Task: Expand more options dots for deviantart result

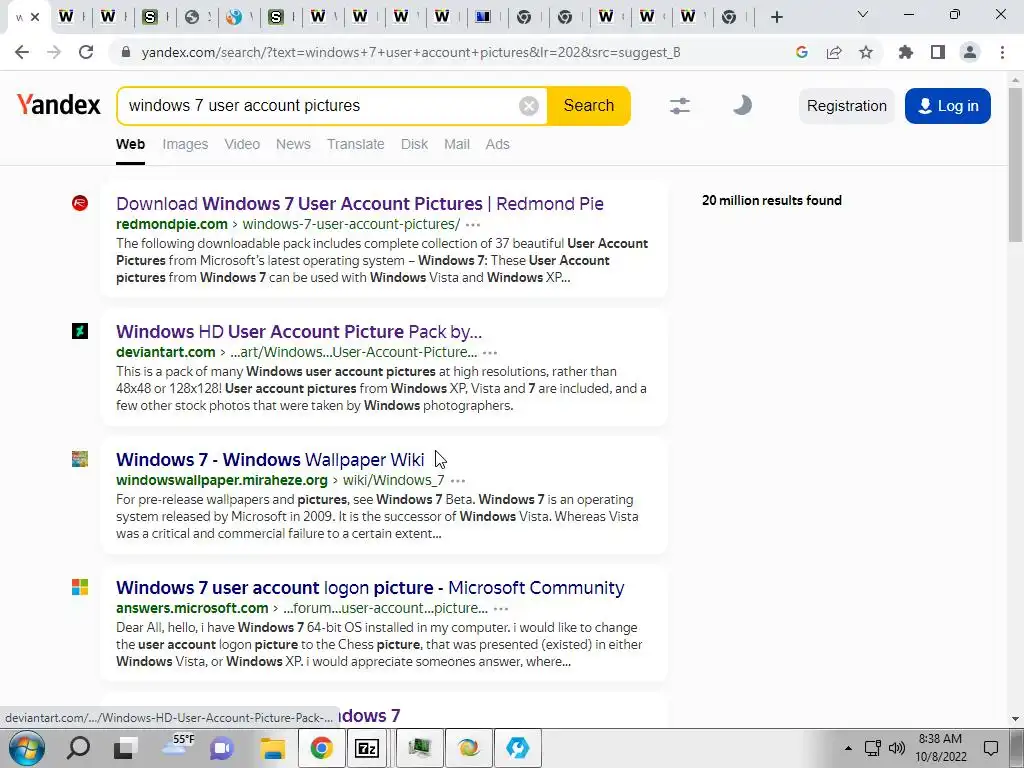Action: click(x=490, y=353)
